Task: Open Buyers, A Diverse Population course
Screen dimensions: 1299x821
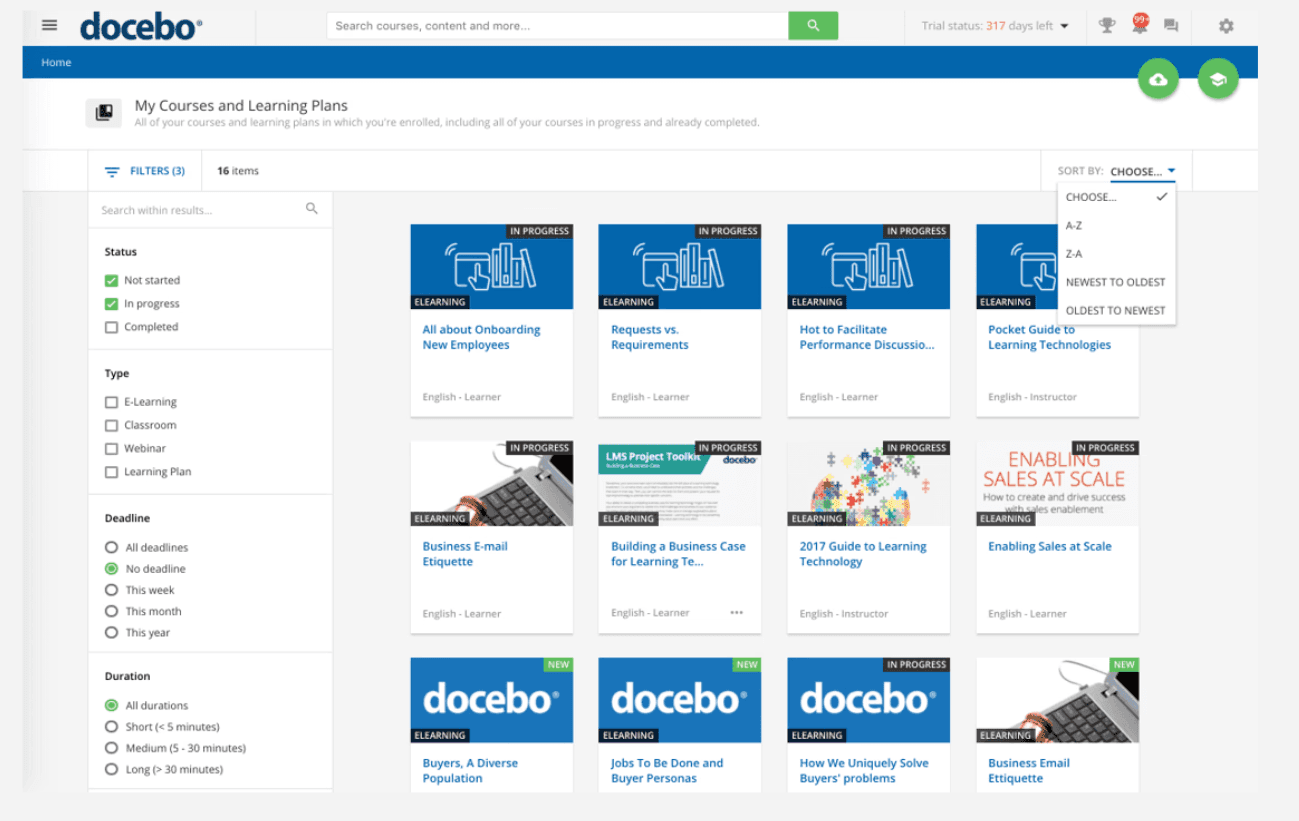Action: 470,771
